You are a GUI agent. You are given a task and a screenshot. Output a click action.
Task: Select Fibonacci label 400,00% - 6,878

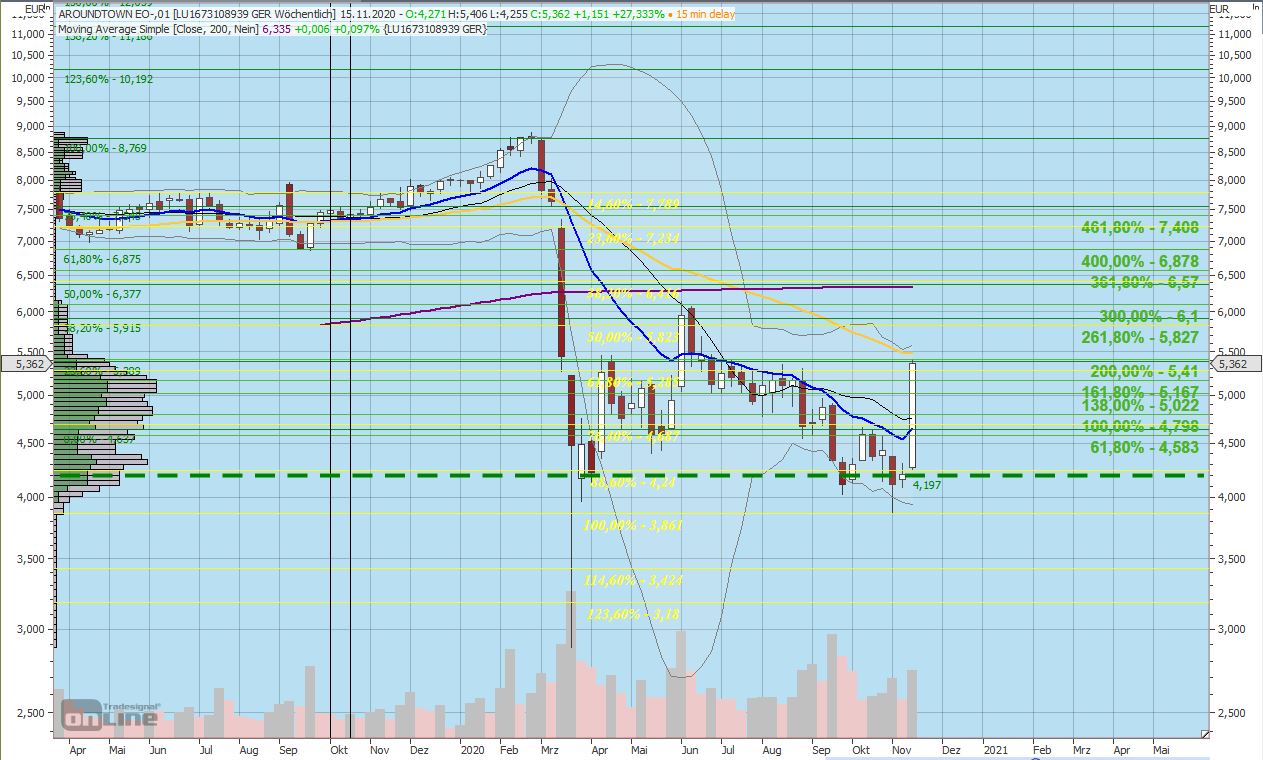coord(1139,261)
